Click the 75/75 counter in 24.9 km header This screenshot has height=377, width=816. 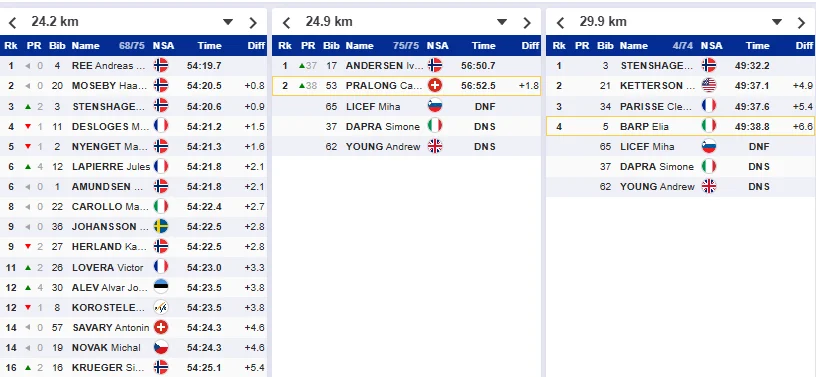(406, 46)
